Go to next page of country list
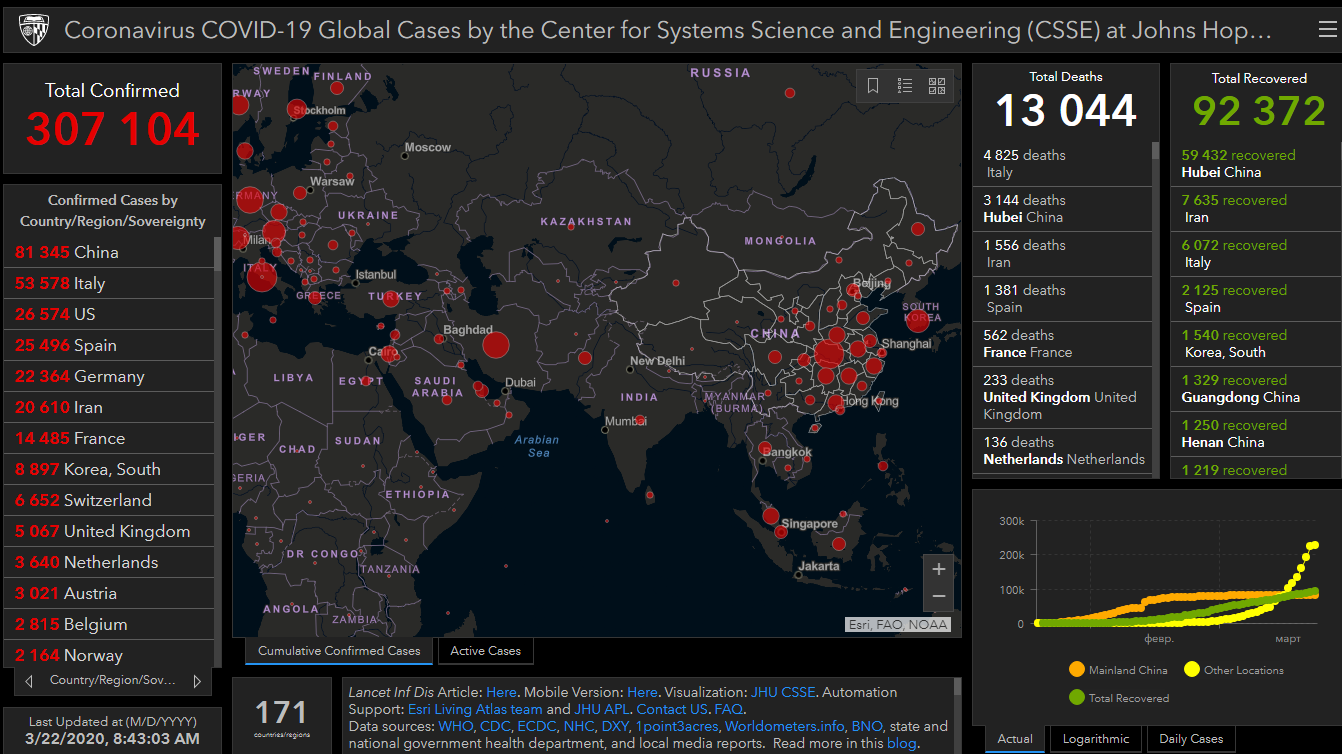This screenshot has width=1342, height=754. click(197, 681)
